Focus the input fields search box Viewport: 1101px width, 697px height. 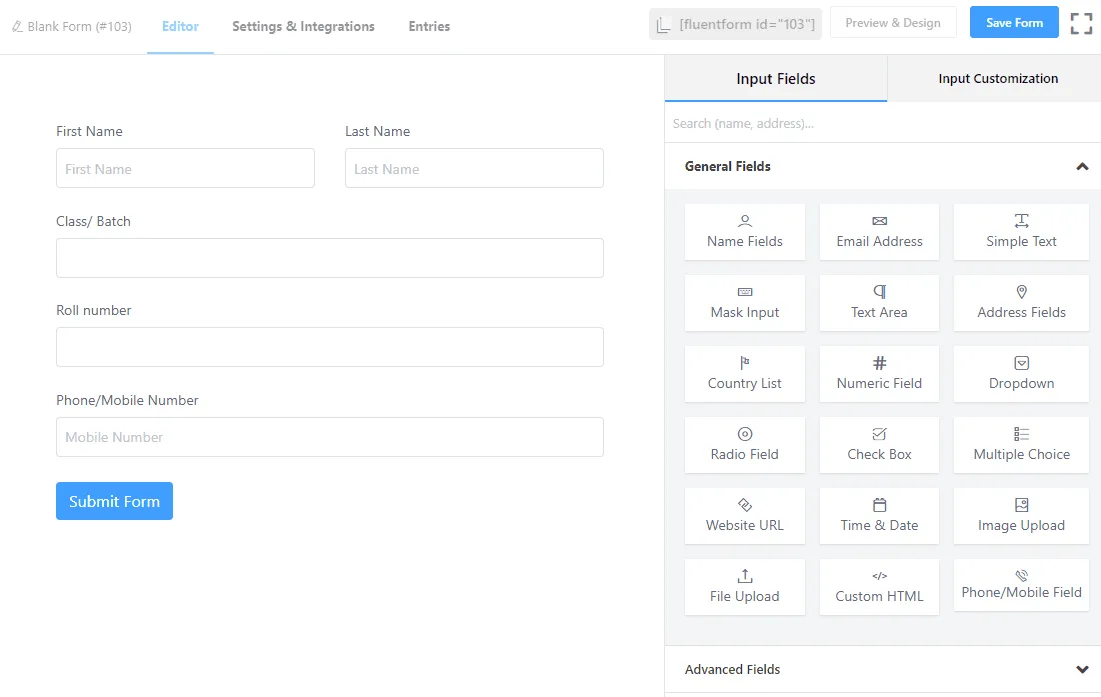pyautogui.click(x=880, y=124)
